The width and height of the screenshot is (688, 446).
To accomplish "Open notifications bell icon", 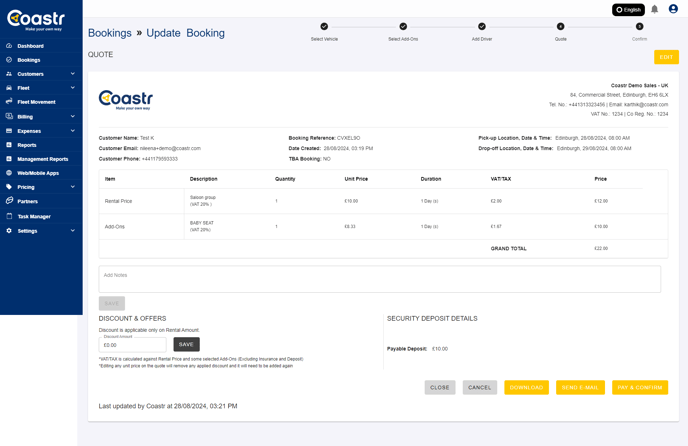I will 654,9.
